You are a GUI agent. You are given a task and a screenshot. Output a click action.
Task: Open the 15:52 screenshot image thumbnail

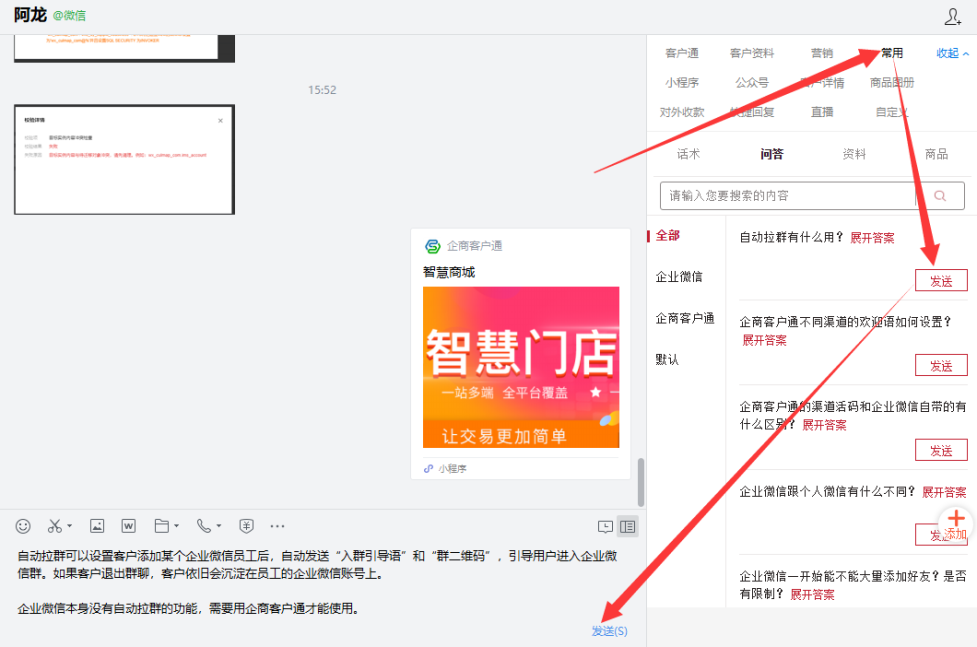click(x=124, y=160)
